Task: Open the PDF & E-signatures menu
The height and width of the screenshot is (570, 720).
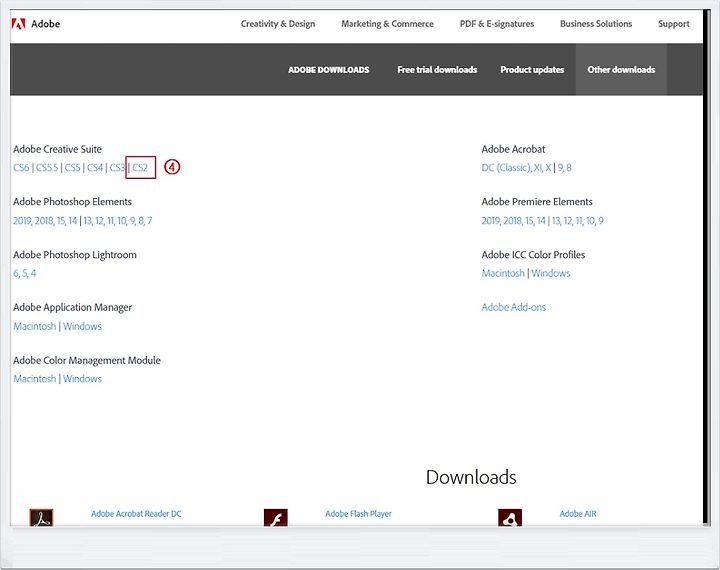Action: [497, 24]
